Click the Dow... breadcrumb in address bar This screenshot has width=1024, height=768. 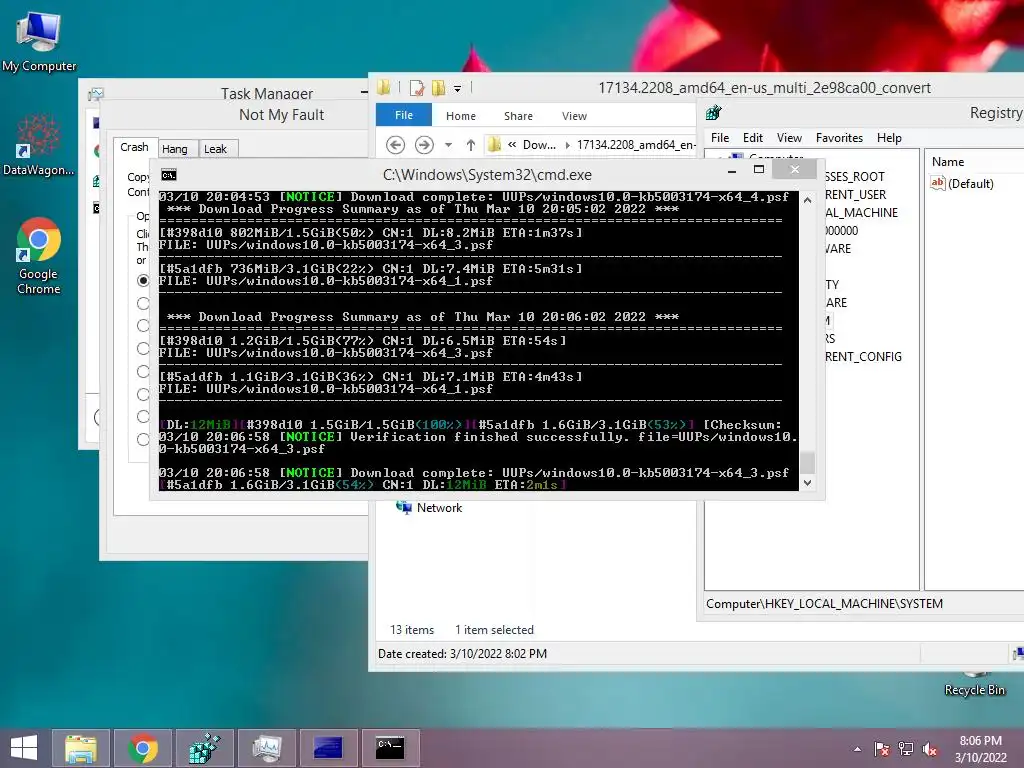[539, 145]
